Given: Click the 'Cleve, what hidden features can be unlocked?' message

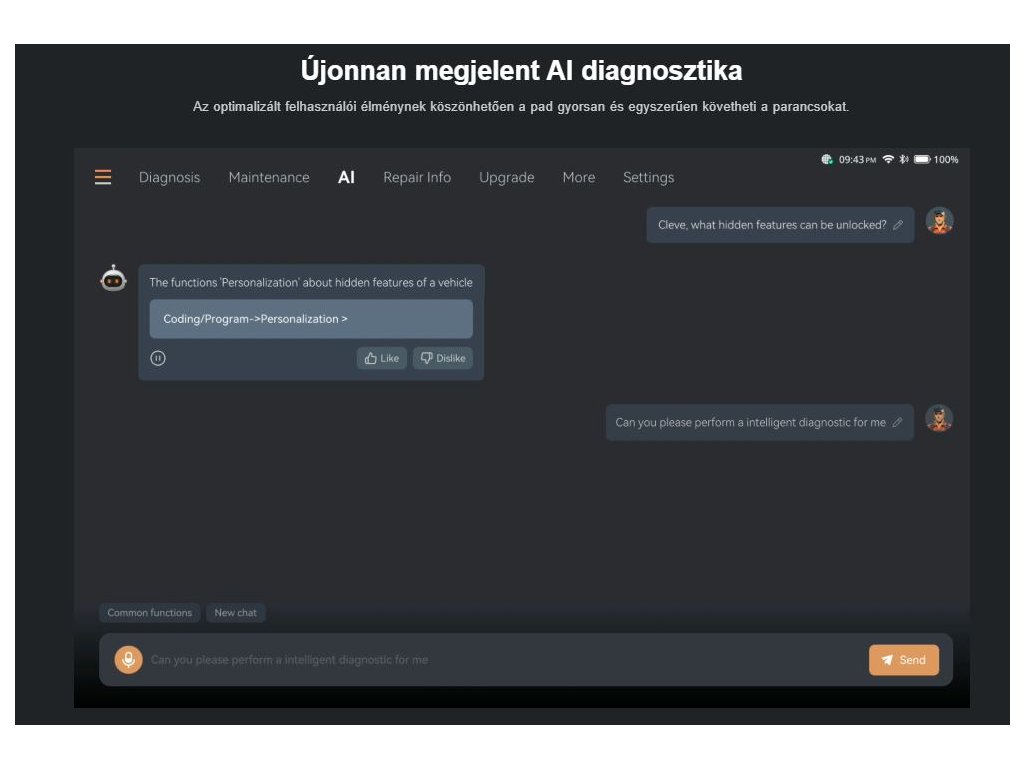Looking at the screenshot, I should click(780, 225).
